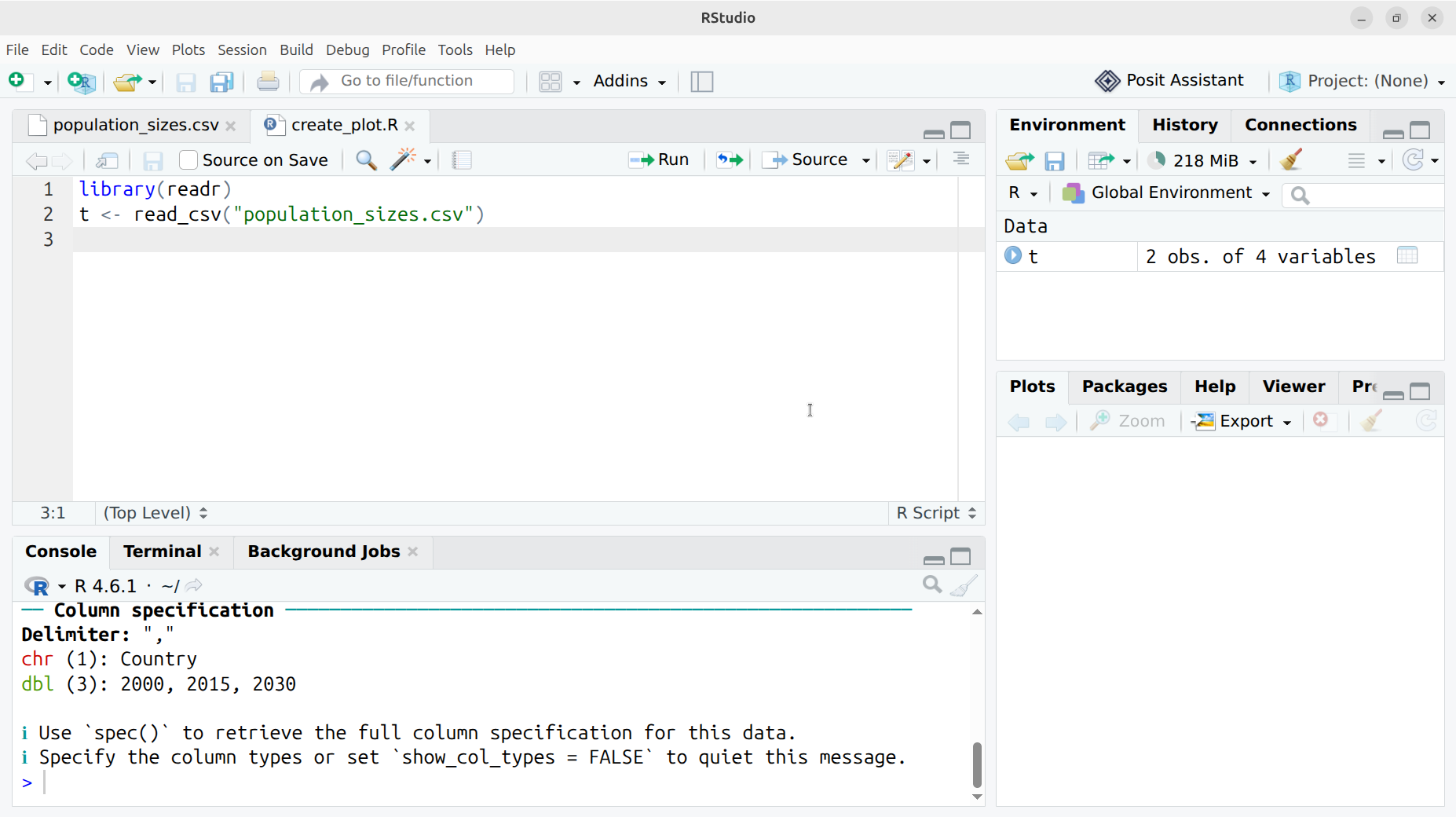Open the Addins dropdown
The image size is (1456, 817).
[629, 81]
